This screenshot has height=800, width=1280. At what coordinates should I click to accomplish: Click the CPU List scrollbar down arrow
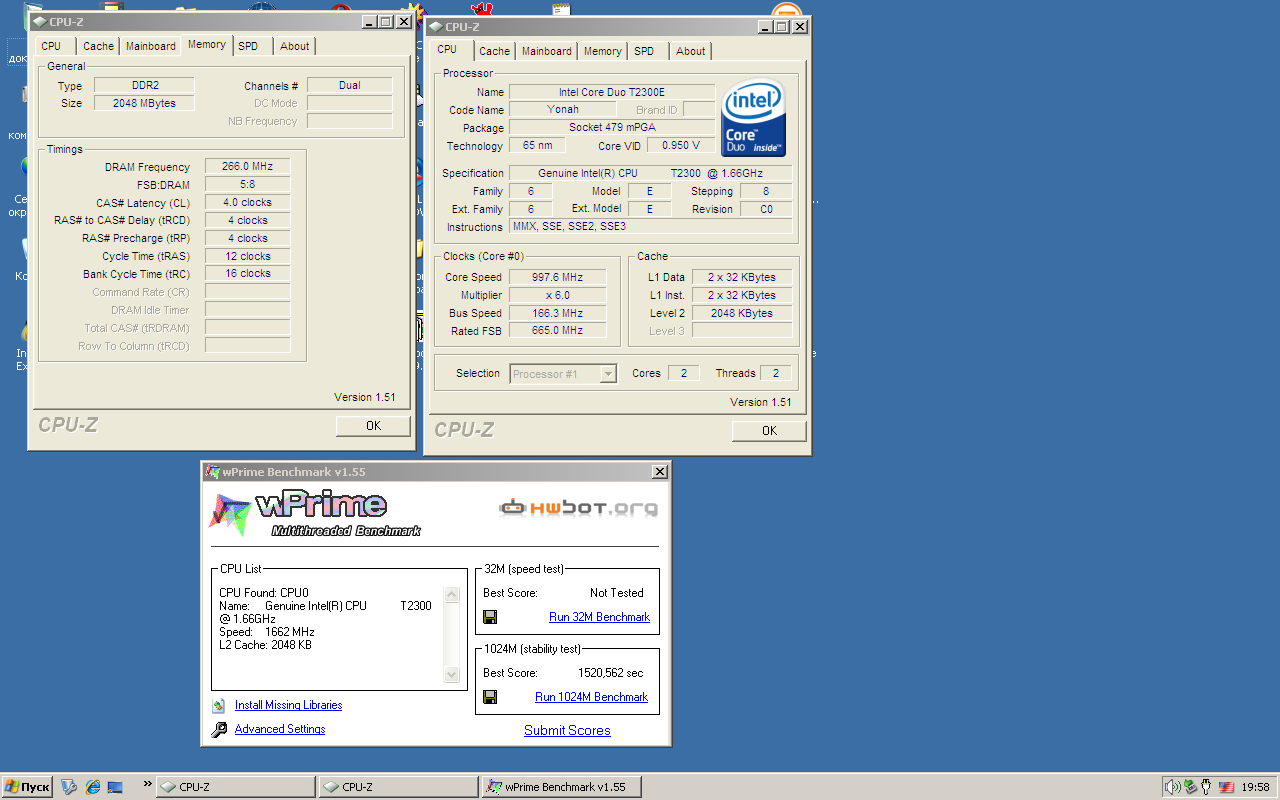click(451, 675)
